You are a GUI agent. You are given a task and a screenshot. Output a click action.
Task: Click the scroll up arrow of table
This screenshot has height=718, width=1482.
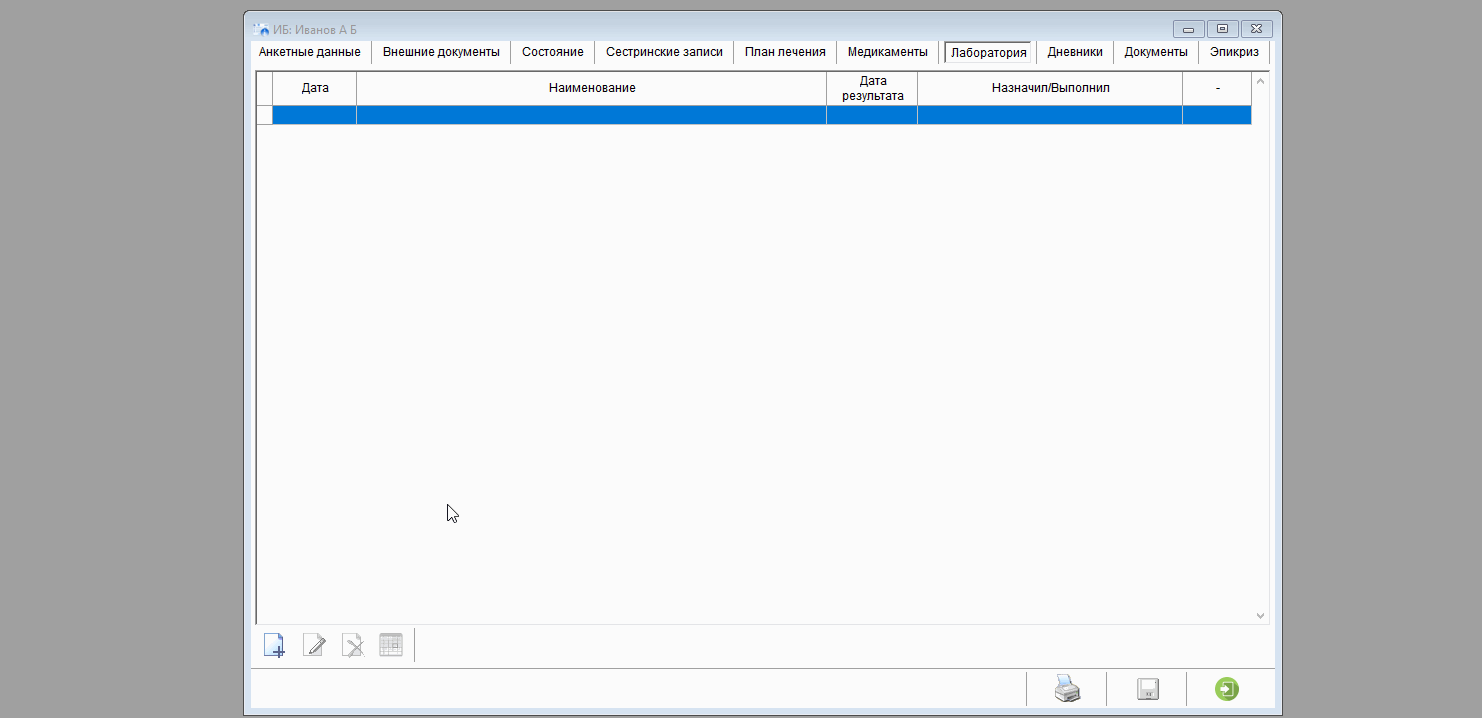point(1260,81)
